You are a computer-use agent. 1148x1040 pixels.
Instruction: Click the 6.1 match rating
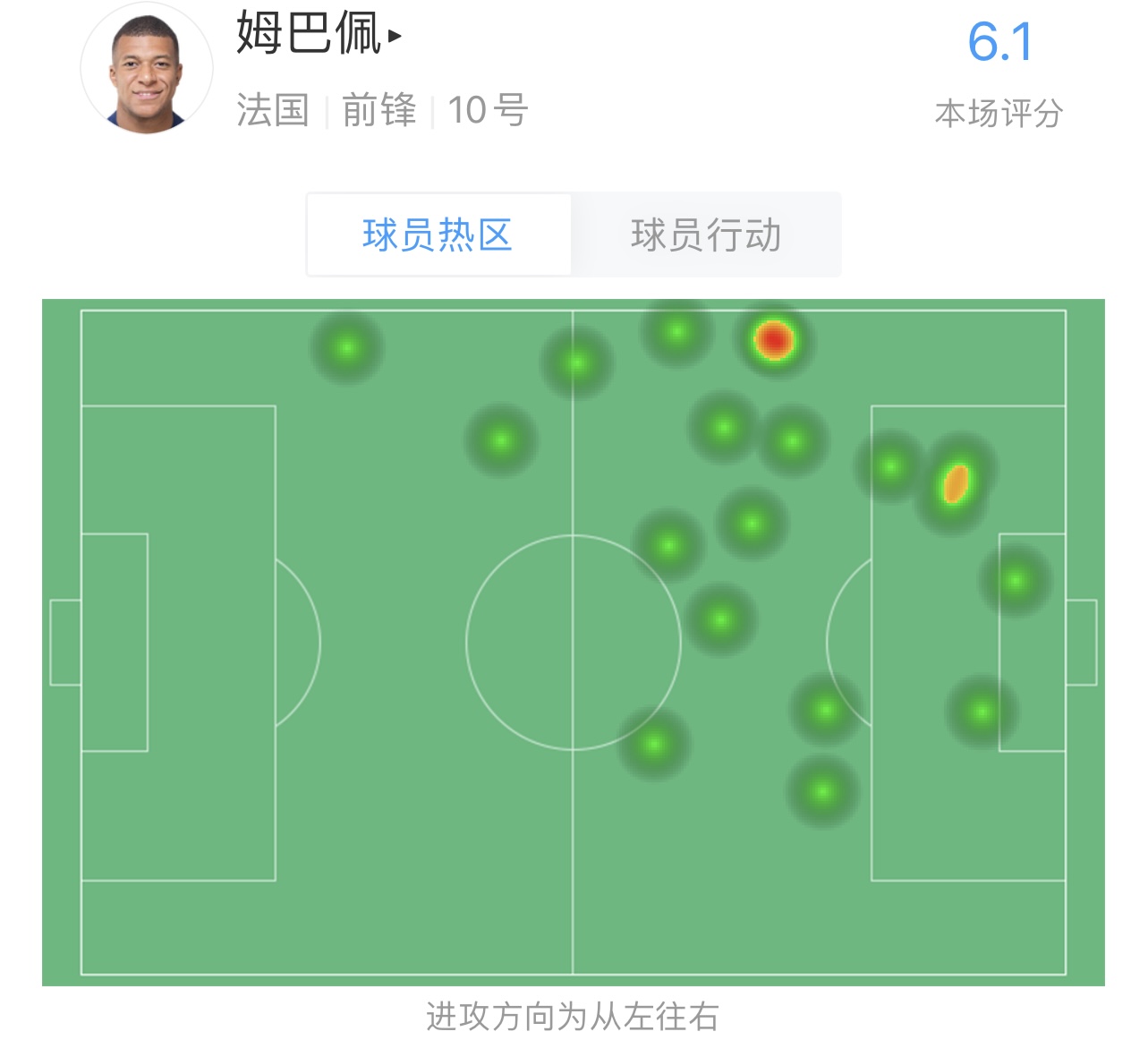[x=1000, y=41]
